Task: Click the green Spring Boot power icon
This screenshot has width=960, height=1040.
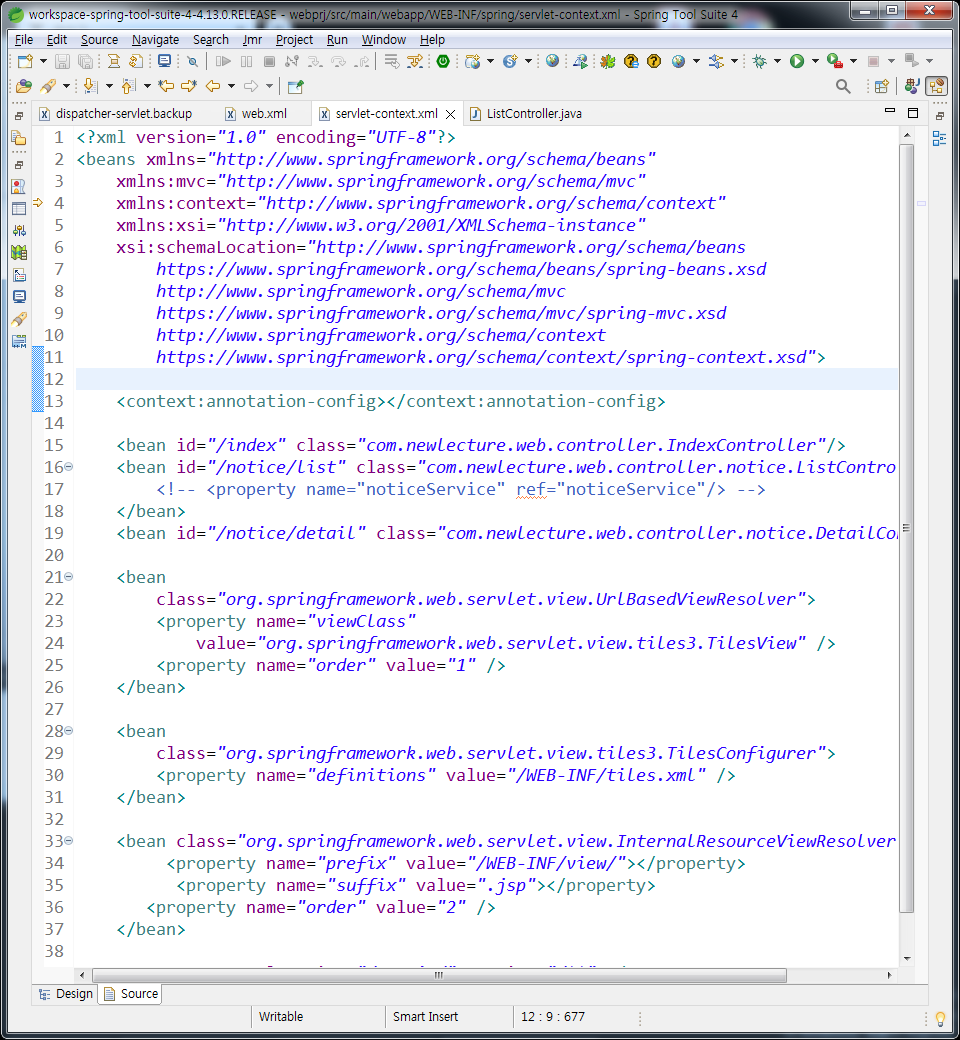Action: (x=443, y=62)
